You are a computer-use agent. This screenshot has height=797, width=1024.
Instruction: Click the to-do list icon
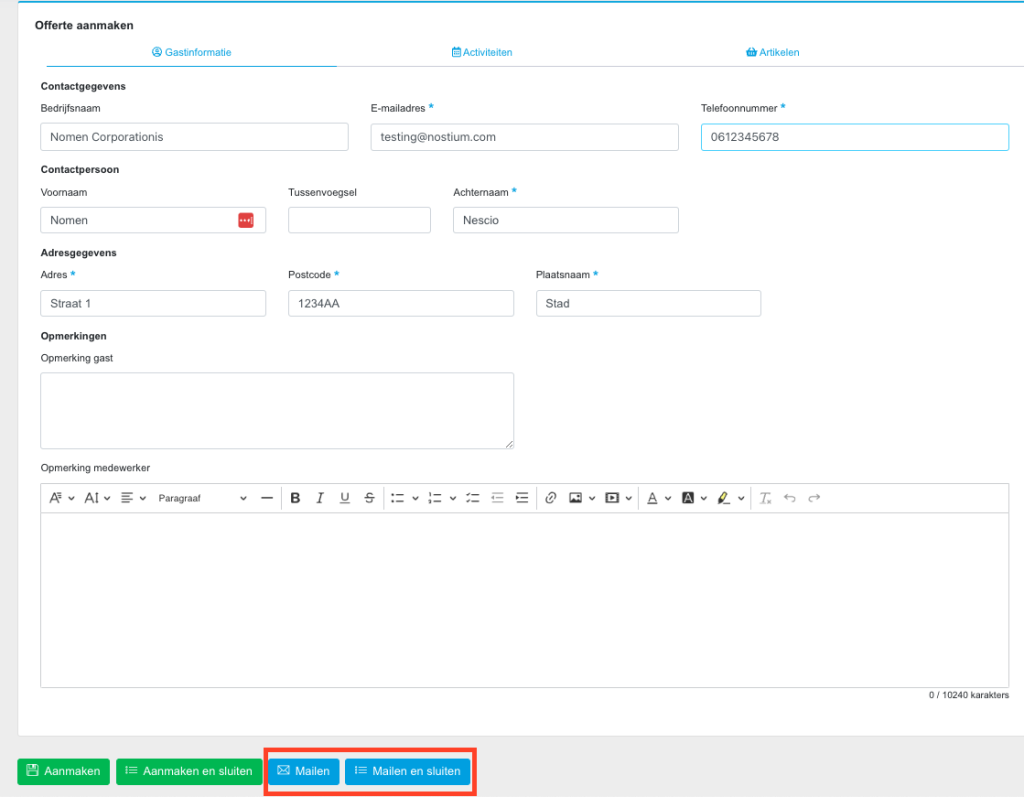pos(473,498)
